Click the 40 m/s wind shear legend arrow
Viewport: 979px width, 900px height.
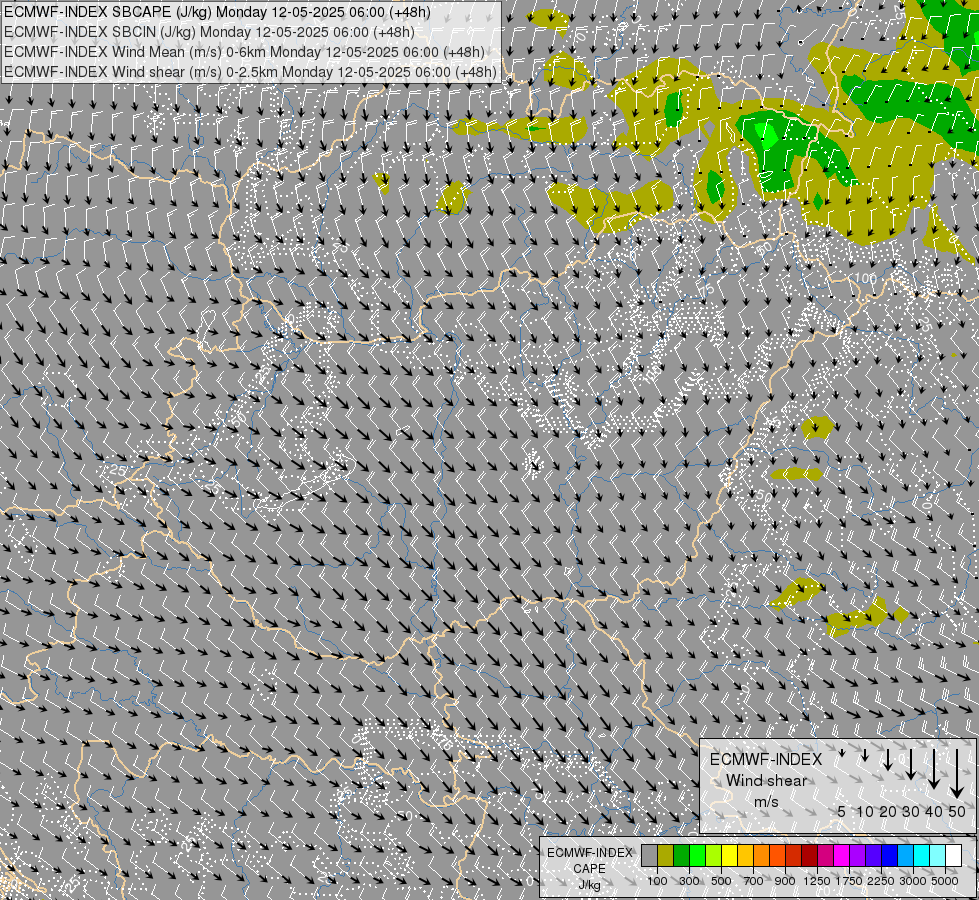[x=934, y=769]
